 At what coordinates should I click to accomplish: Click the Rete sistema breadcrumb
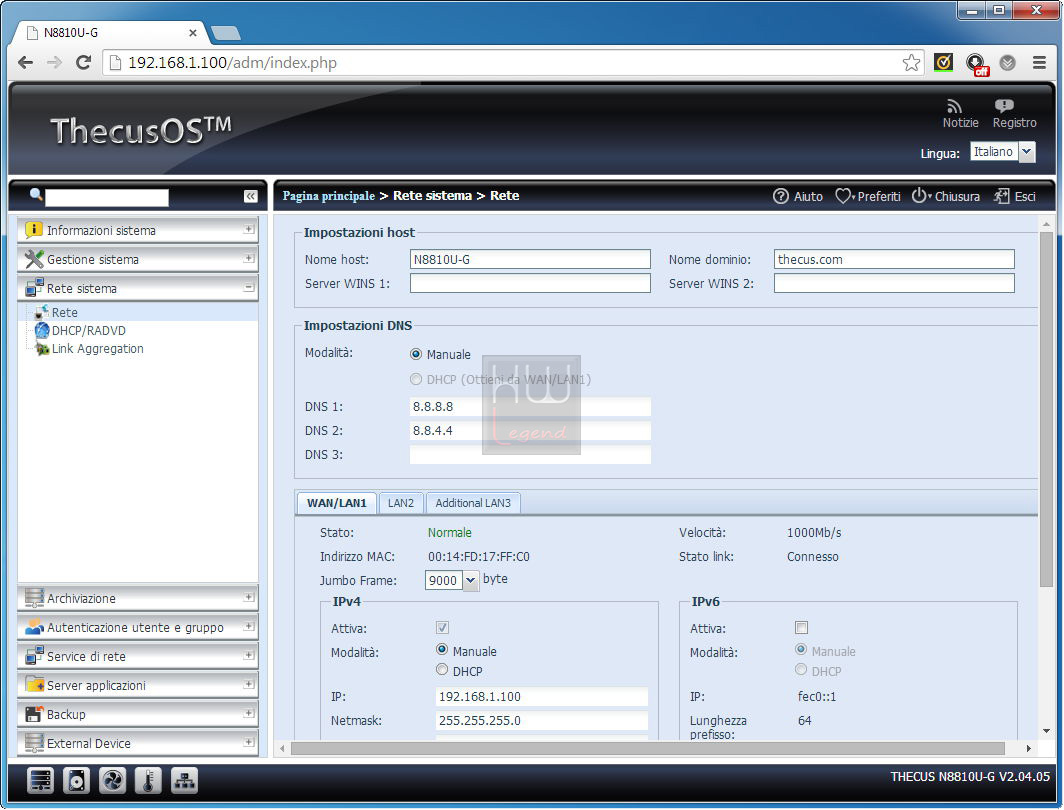pyautogui.click(x=432, y=195)
